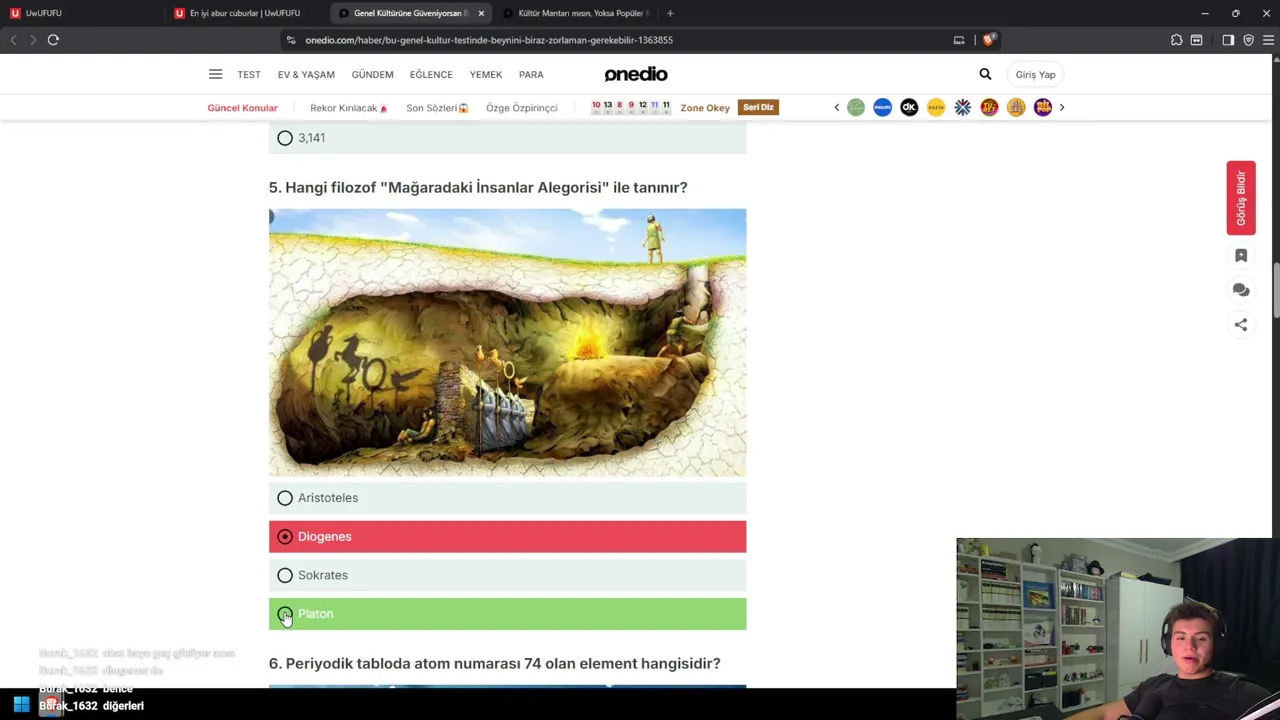Viewport: 1280px width, 720px height.
Task: Open the TEST menu item
Action: pyautogui.click(x=249, y=75)
